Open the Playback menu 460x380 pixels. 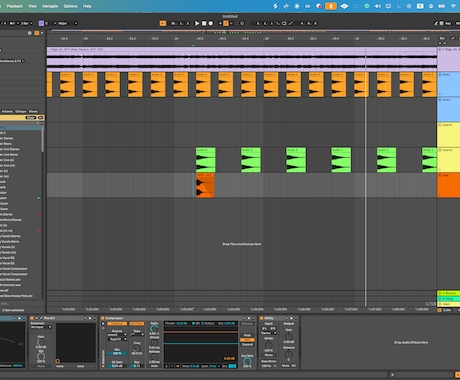(x=14, y=6)
